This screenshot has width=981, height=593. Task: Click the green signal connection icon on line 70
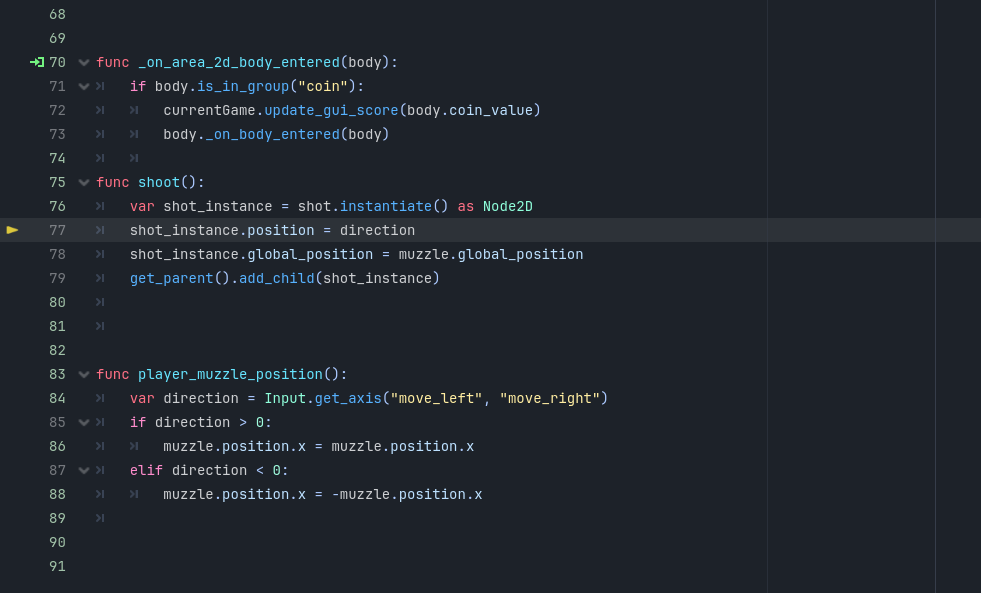click(37, 62)
